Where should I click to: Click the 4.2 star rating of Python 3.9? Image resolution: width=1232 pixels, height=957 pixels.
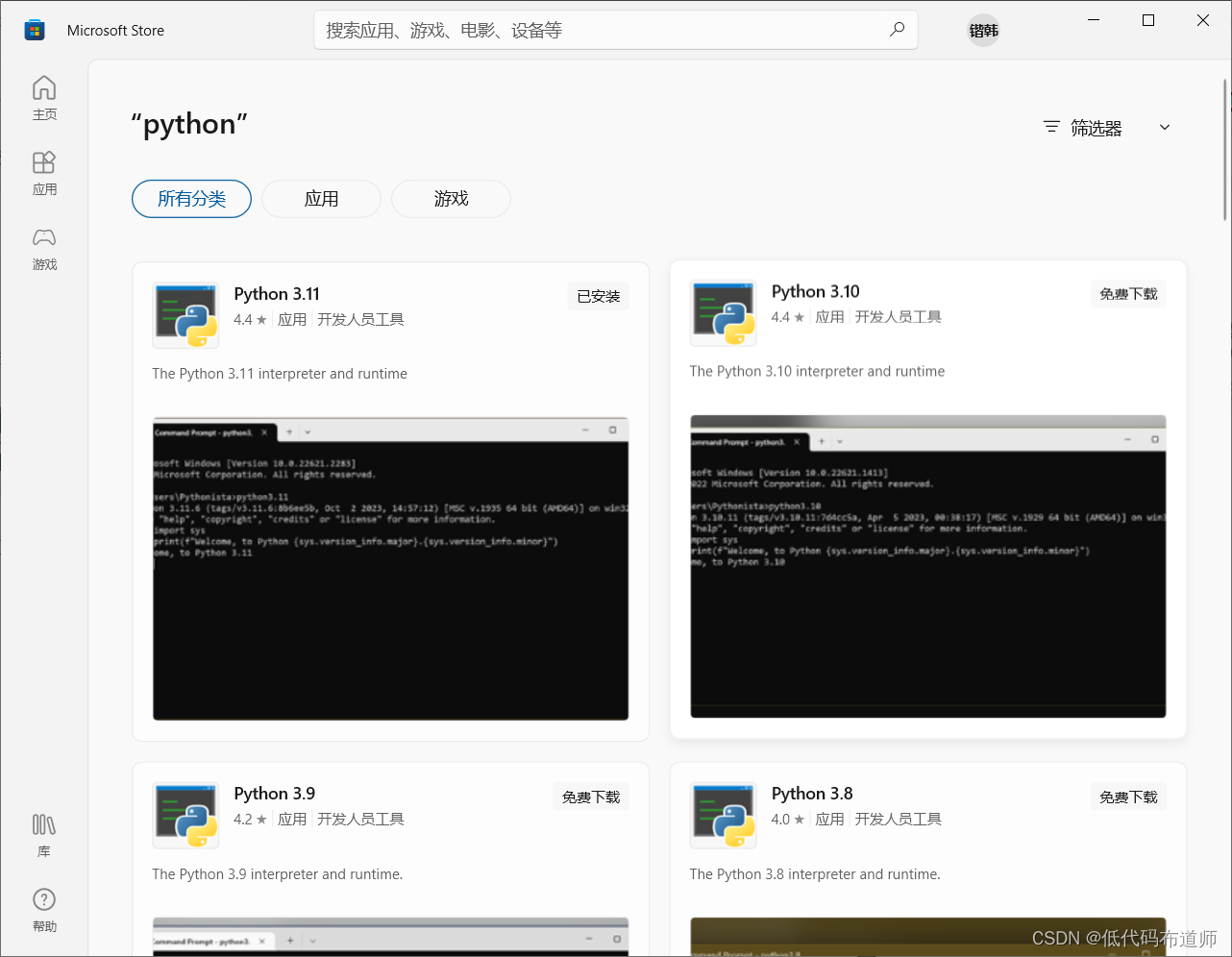[250, 820]
